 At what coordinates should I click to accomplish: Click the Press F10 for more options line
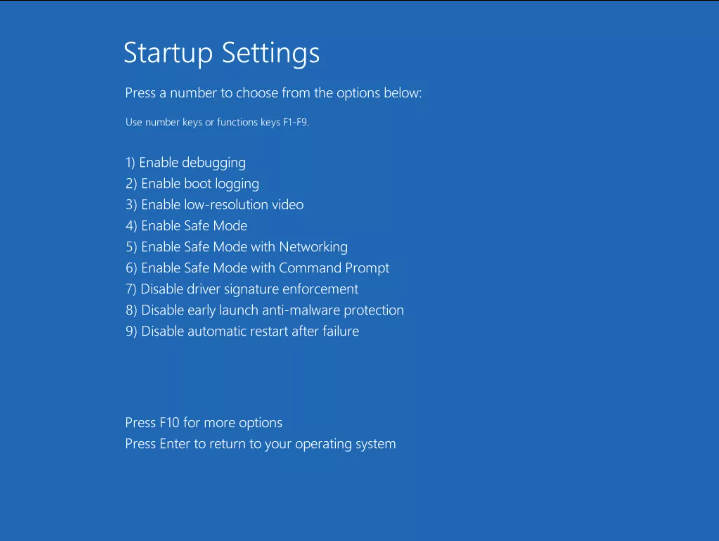pyautogui.click(x=204, y=423)
